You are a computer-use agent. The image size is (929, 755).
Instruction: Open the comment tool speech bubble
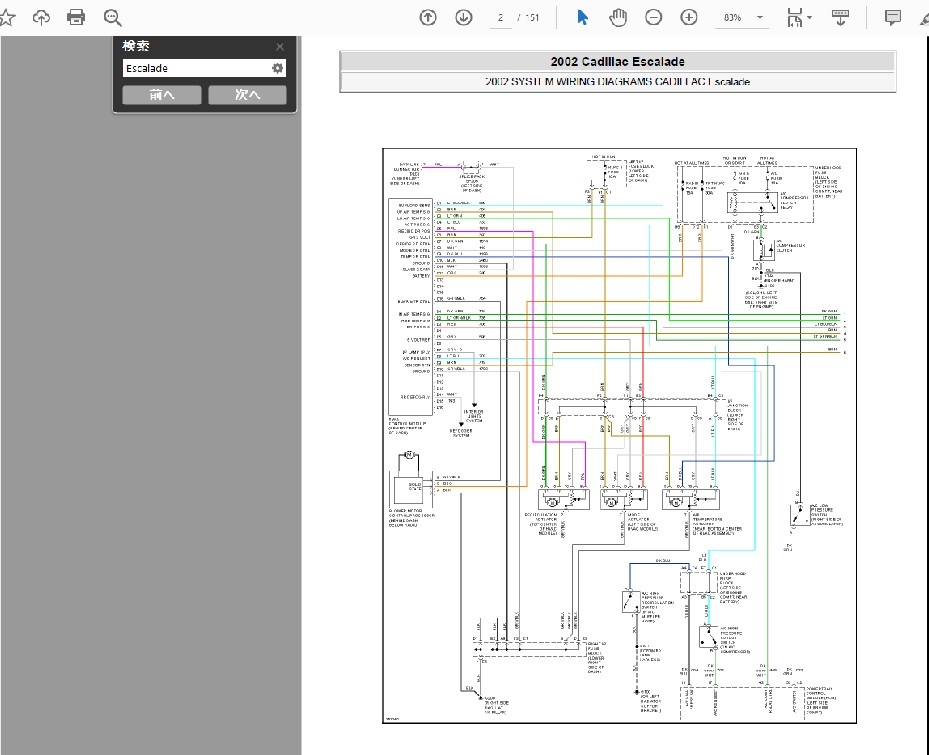(892, 18)
